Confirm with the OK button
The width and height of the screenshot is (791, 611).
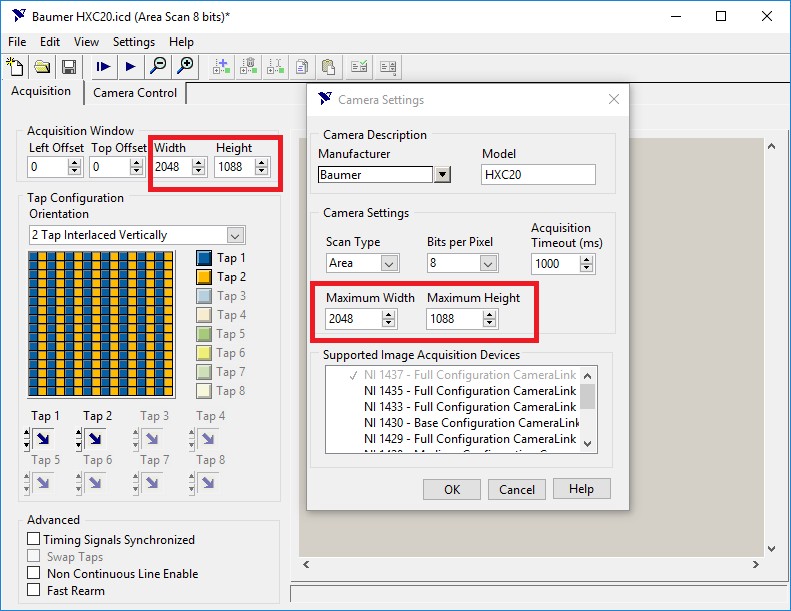(451, 489)
